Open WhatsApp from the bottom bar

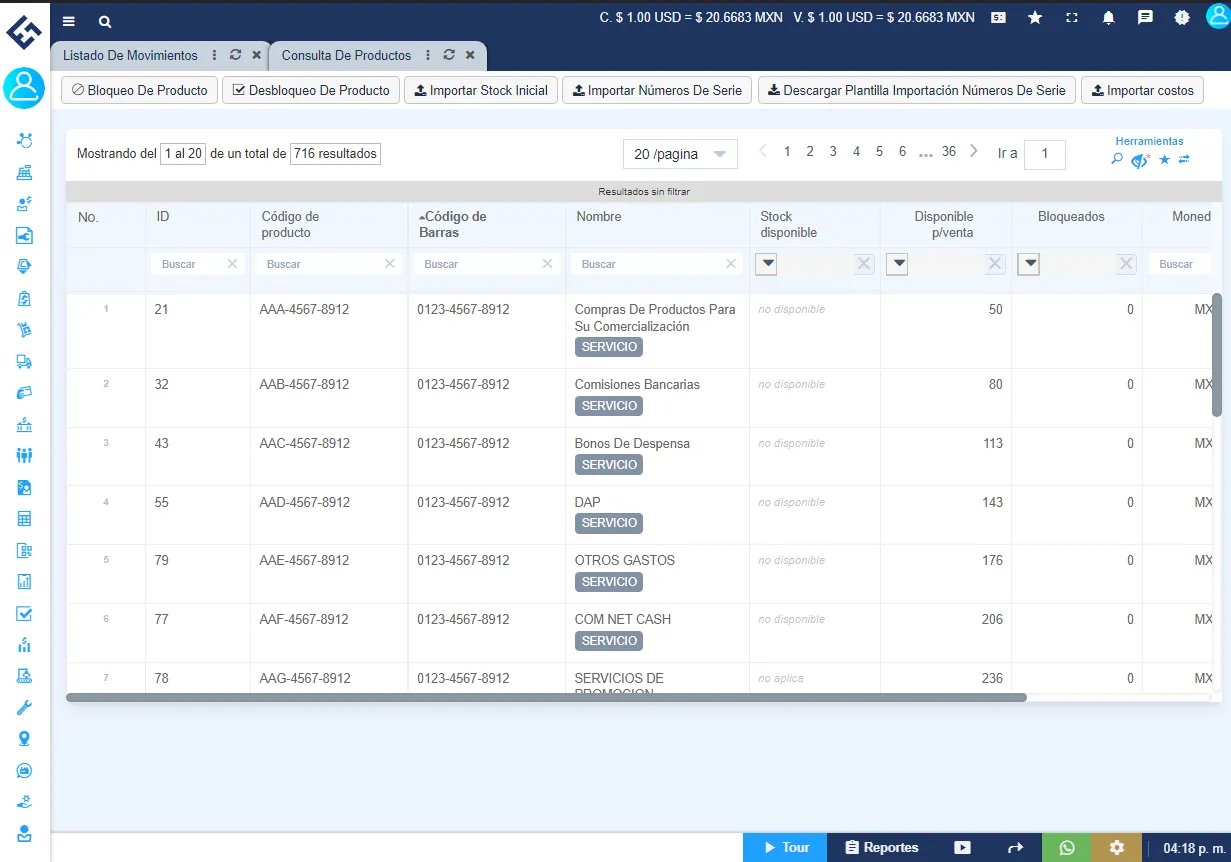coord(1065,846)
